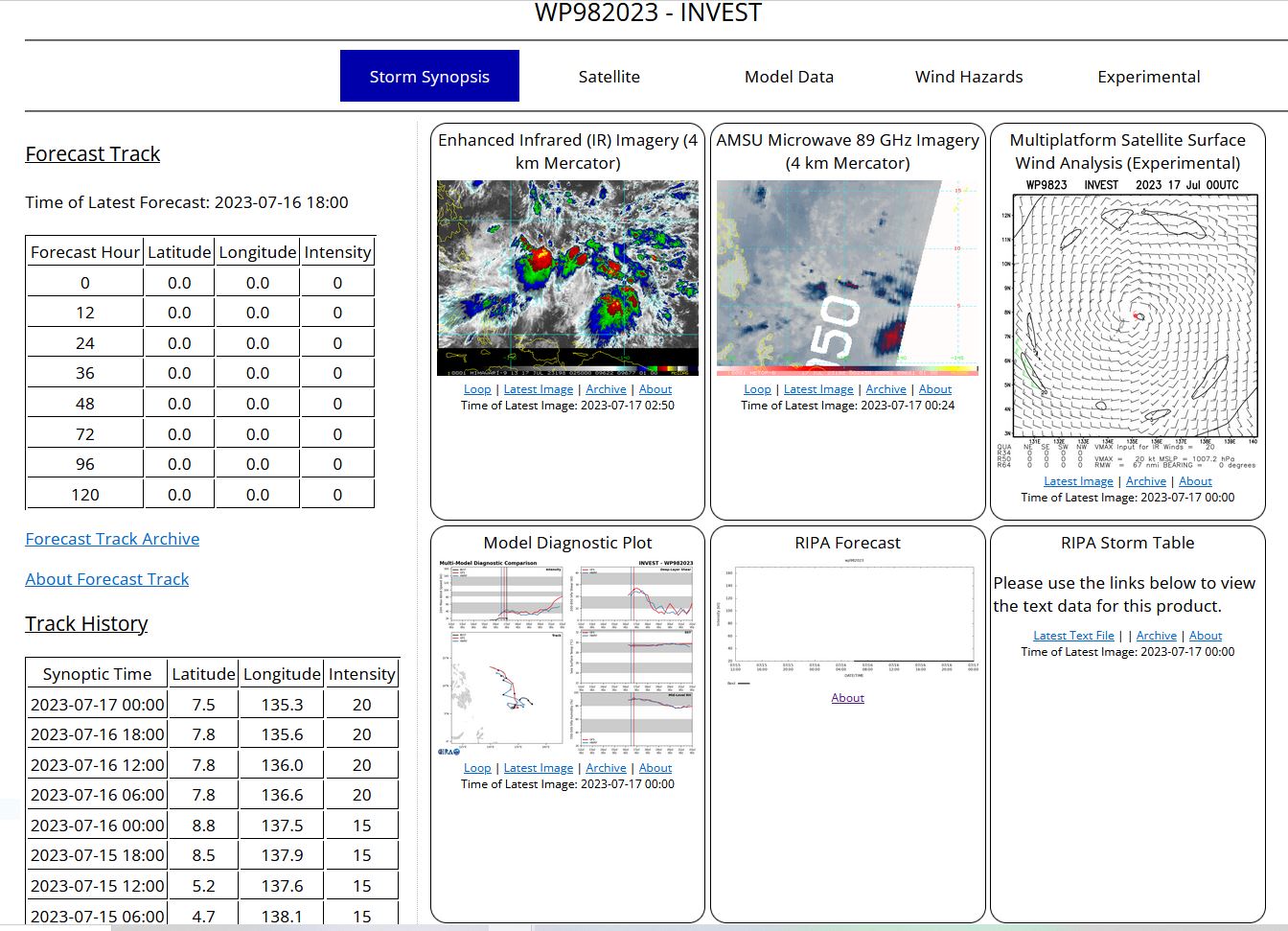Select the Intensity header in Forecast Track table
This screenshot has width=1288, height=931.
pos(337,252)
